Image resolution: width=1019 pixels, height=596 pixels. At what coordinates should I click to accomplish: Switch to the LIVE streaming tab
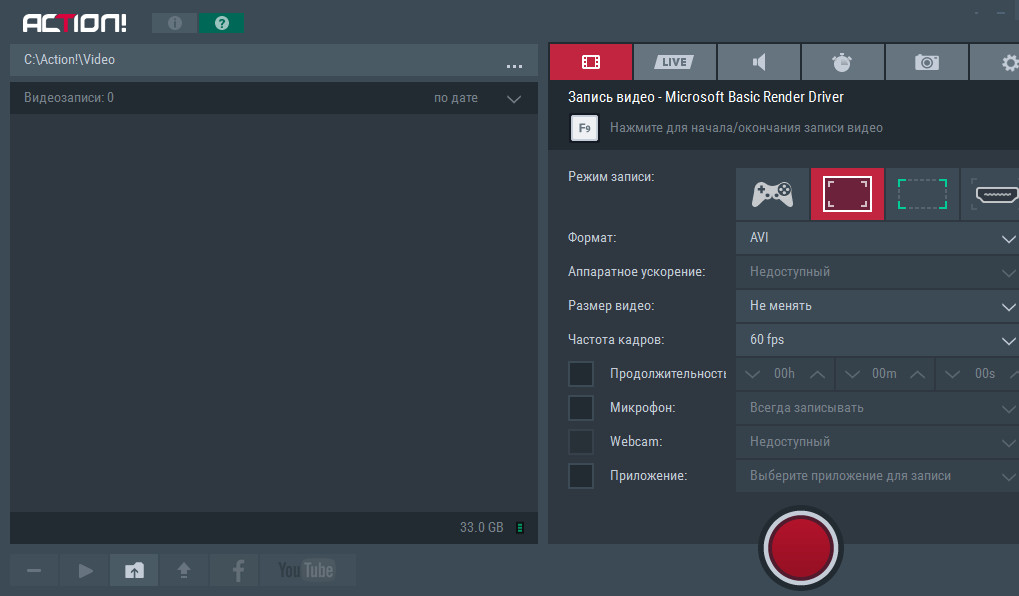coord(674,62)
